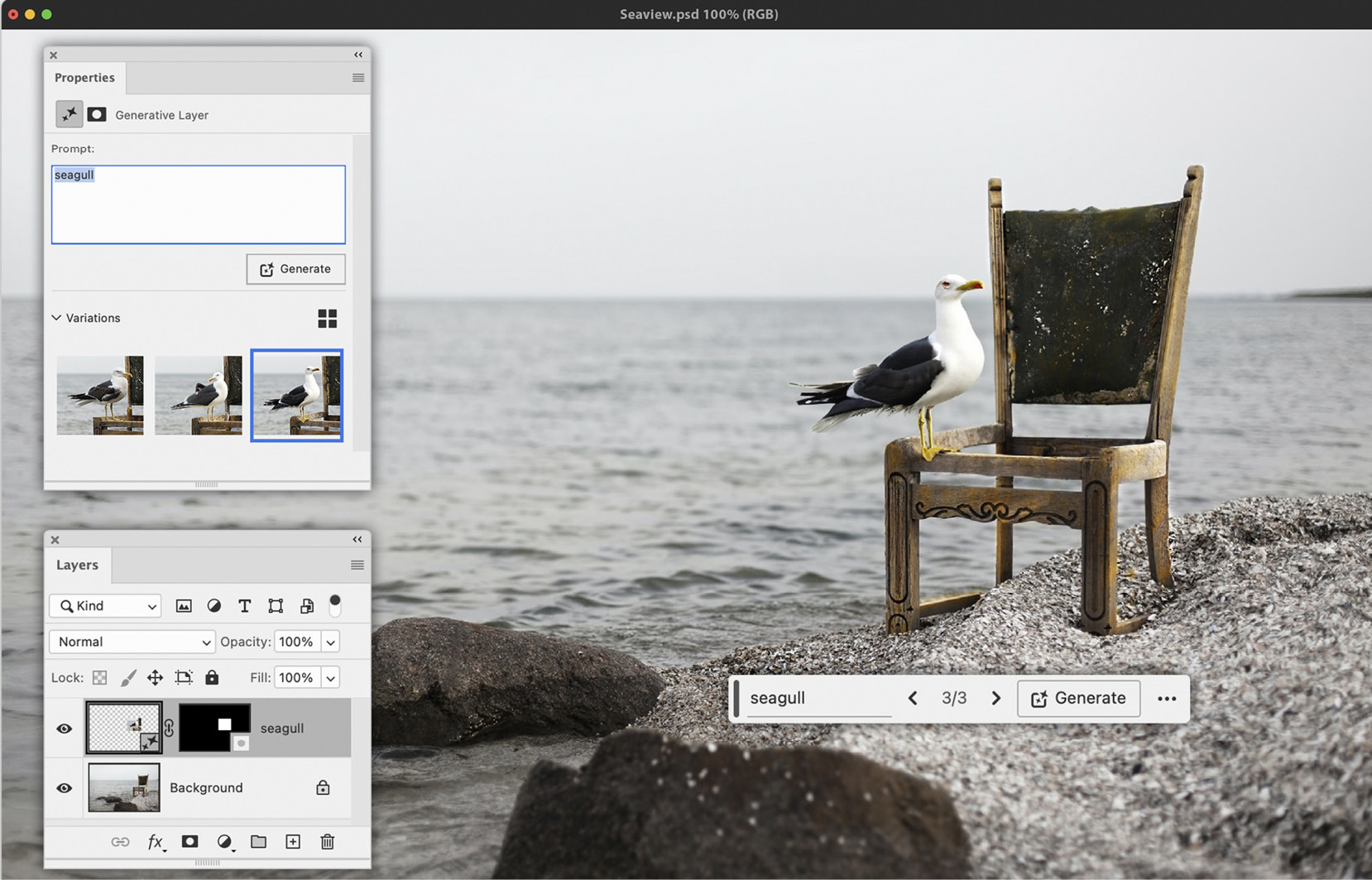Show next variation in task bar
1372x880 pixels.
click(996, 699)
